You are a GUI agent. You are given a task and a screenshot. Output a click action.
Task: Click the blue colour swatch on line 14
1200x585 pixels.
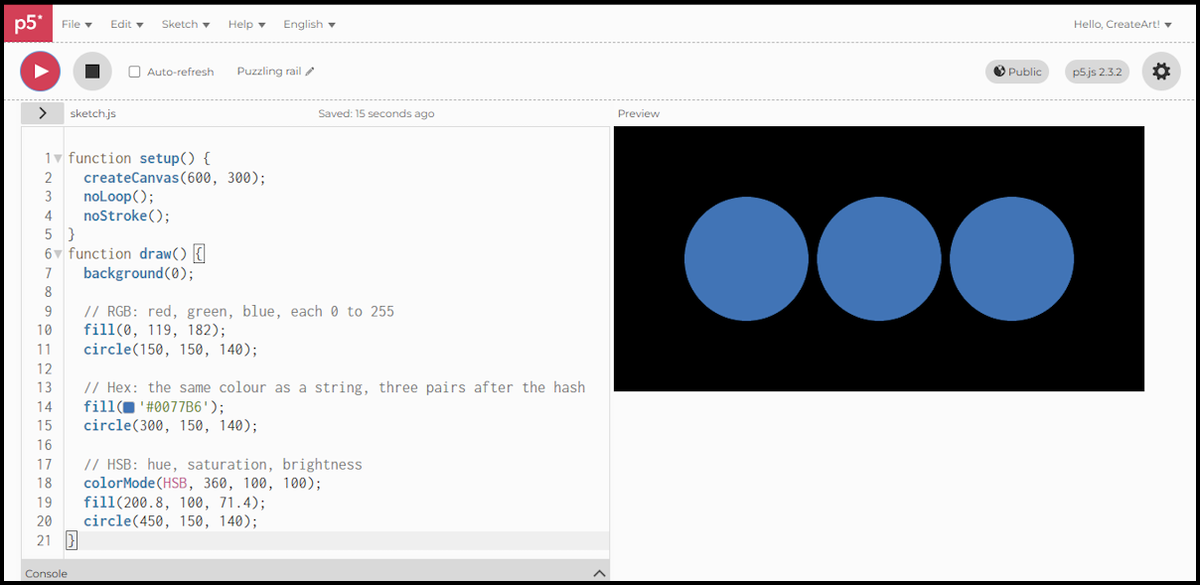[x=128, y=407]
